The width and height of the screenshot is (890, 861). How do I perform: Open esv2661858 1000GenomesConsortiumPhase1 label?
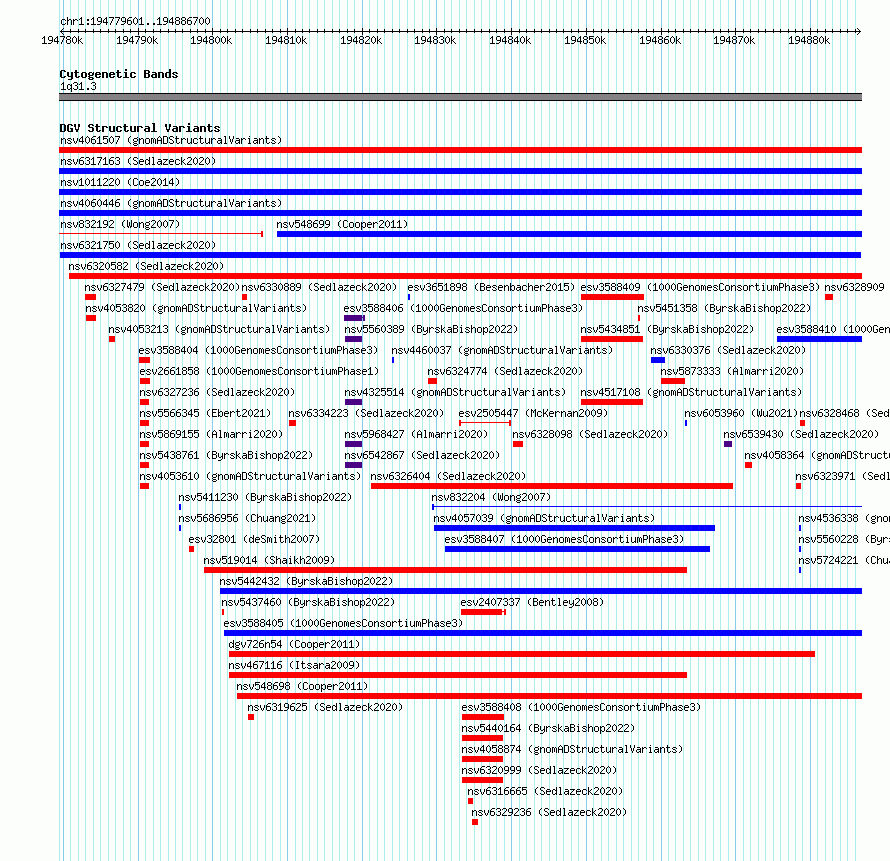259,371
